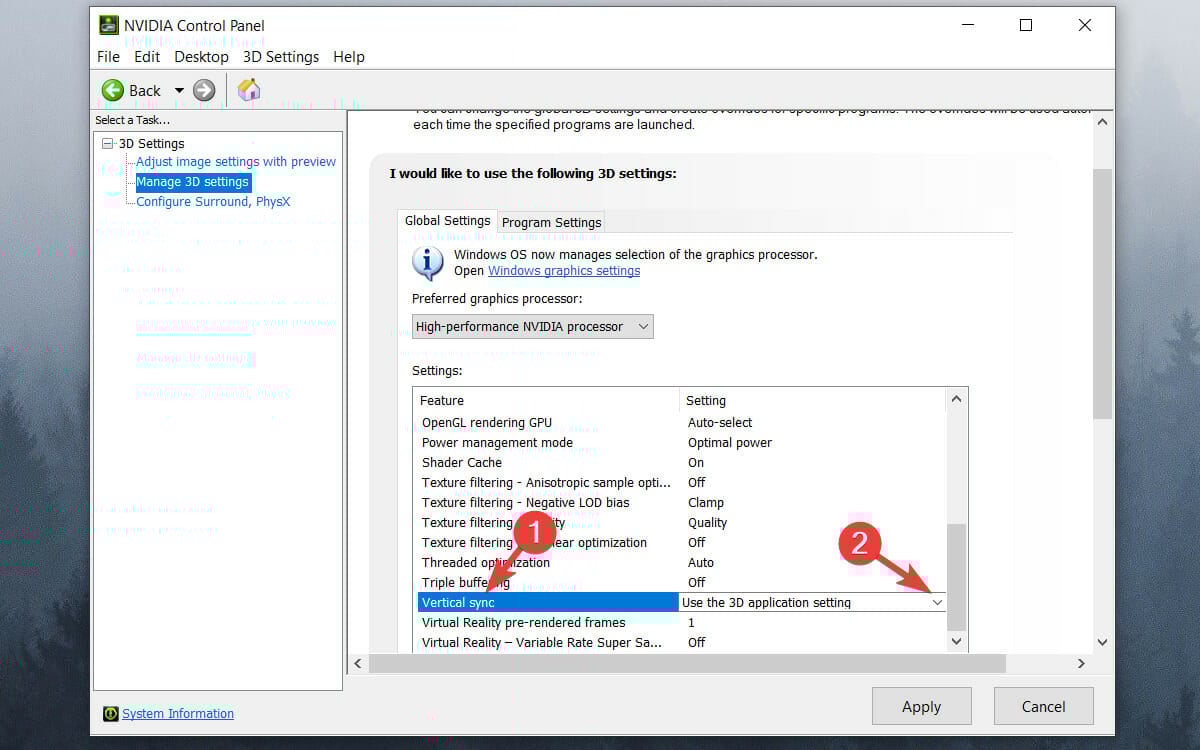The height and width of the screenshot is (750, 1200).
Task: Close the NVIDIA Control Panel window
Action: point(1085,25)
